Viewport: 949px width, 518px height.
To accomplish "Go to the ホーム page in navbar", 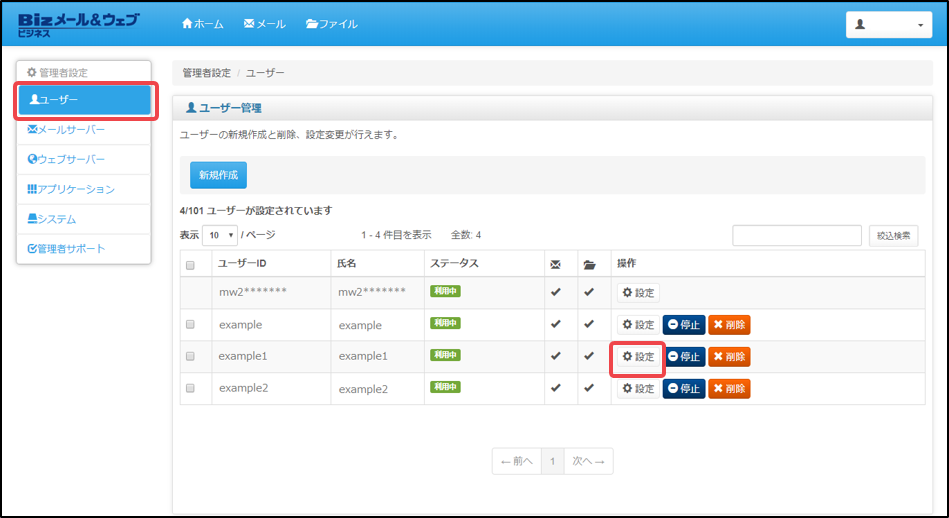I will click(203, 24).
